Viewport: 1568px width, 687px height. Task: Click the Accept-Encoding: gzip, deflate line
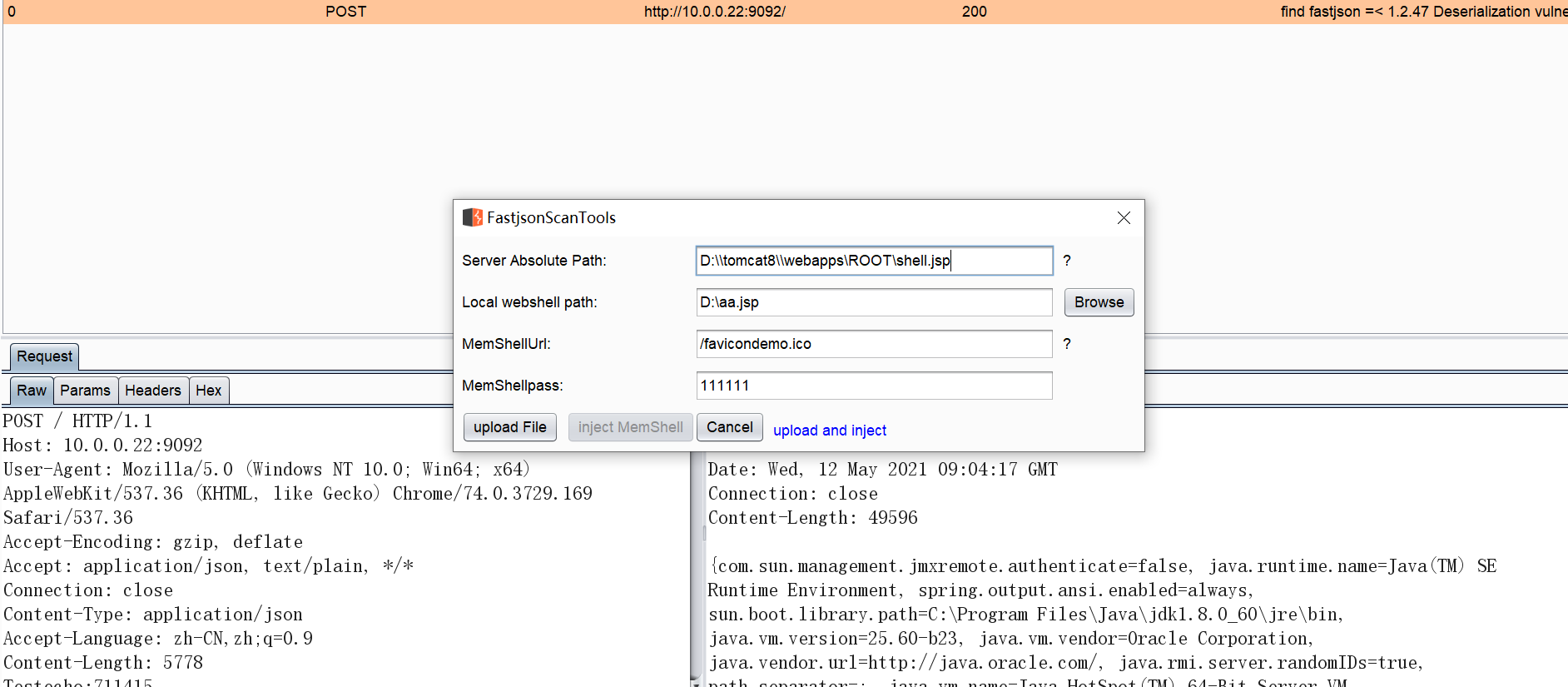click(x=153, y=542)
